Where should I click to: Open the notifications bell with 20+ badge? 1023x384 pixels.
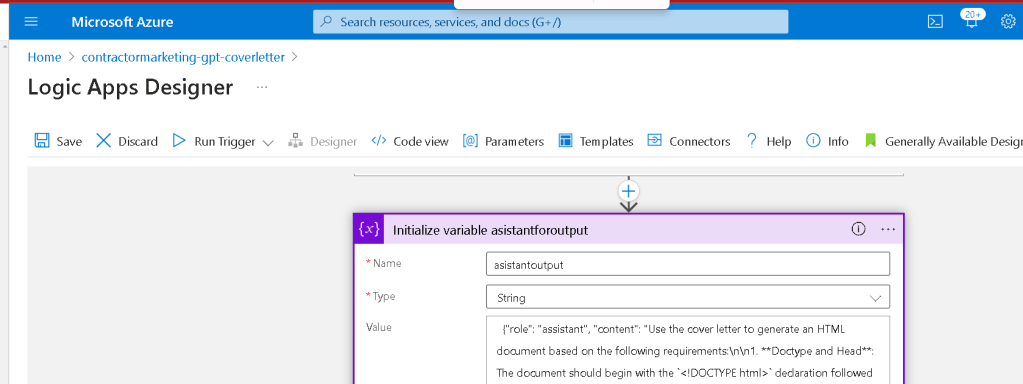(x=971, y=21)
